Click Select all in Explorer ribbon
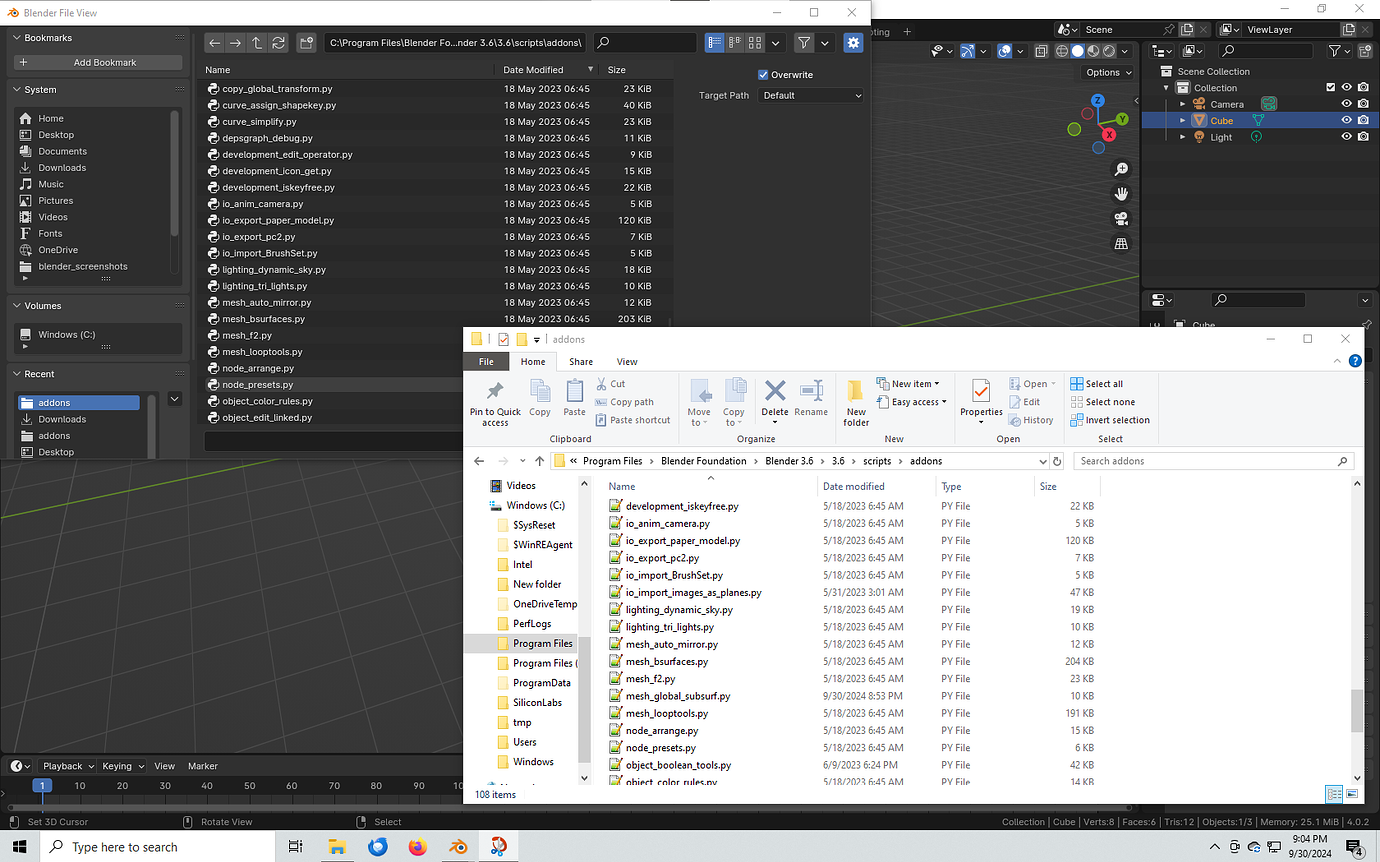The height and width of the screenshot is (862, 1380). tap(1097, 384)
